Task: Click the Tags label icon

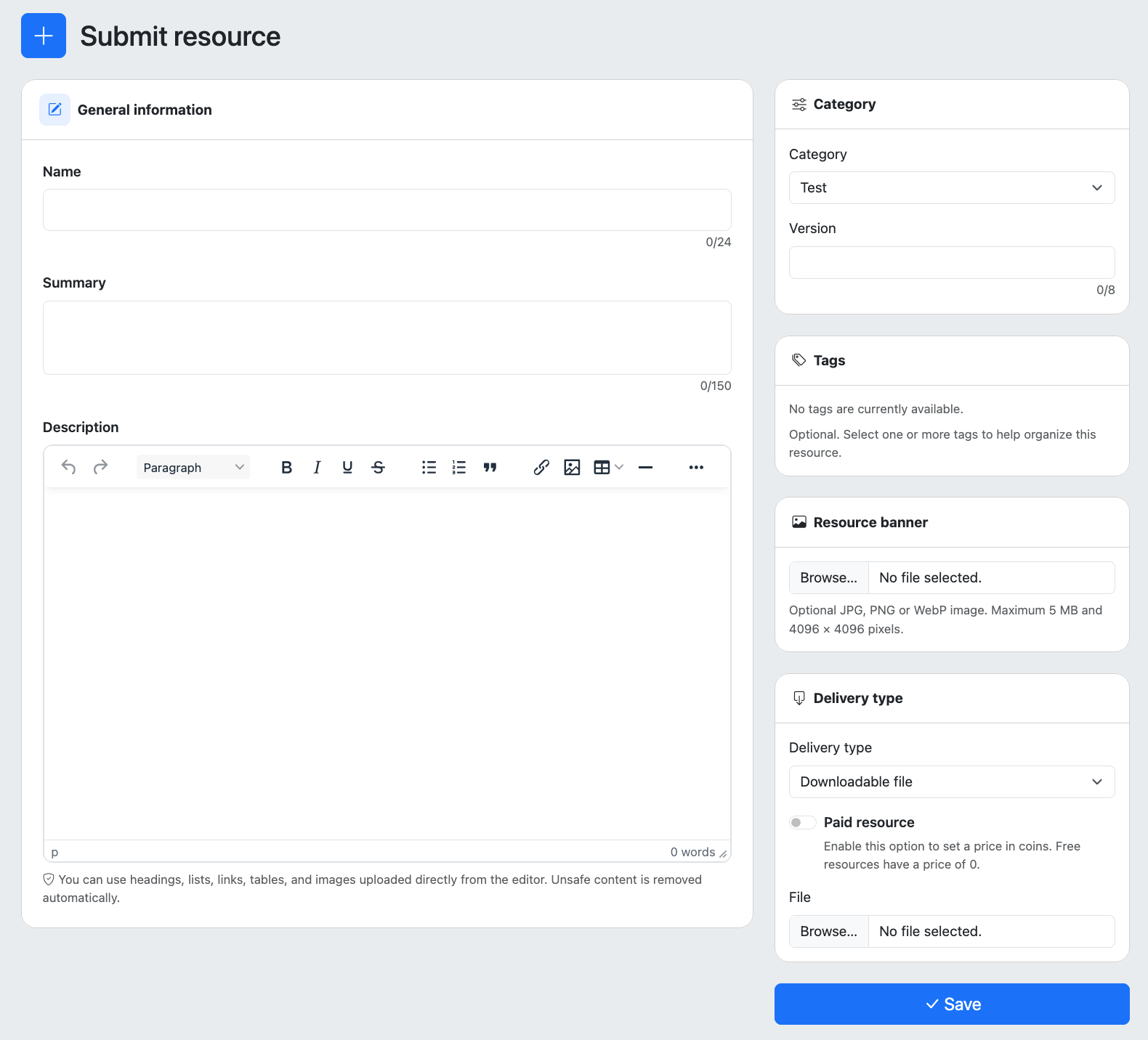Action: pyautogui.click(x=799, y=360)
